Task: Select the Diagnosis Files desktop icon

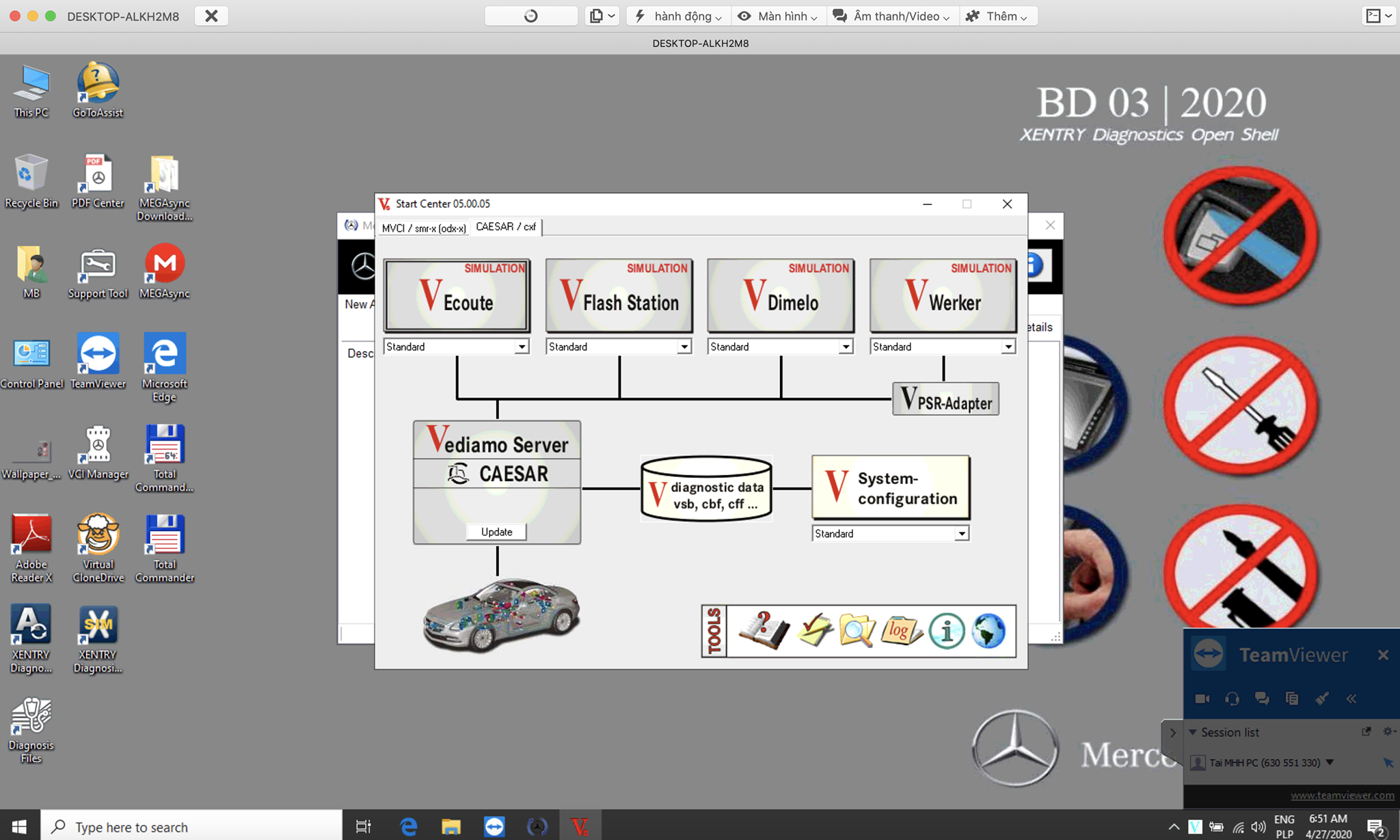Action: point(31,730)
